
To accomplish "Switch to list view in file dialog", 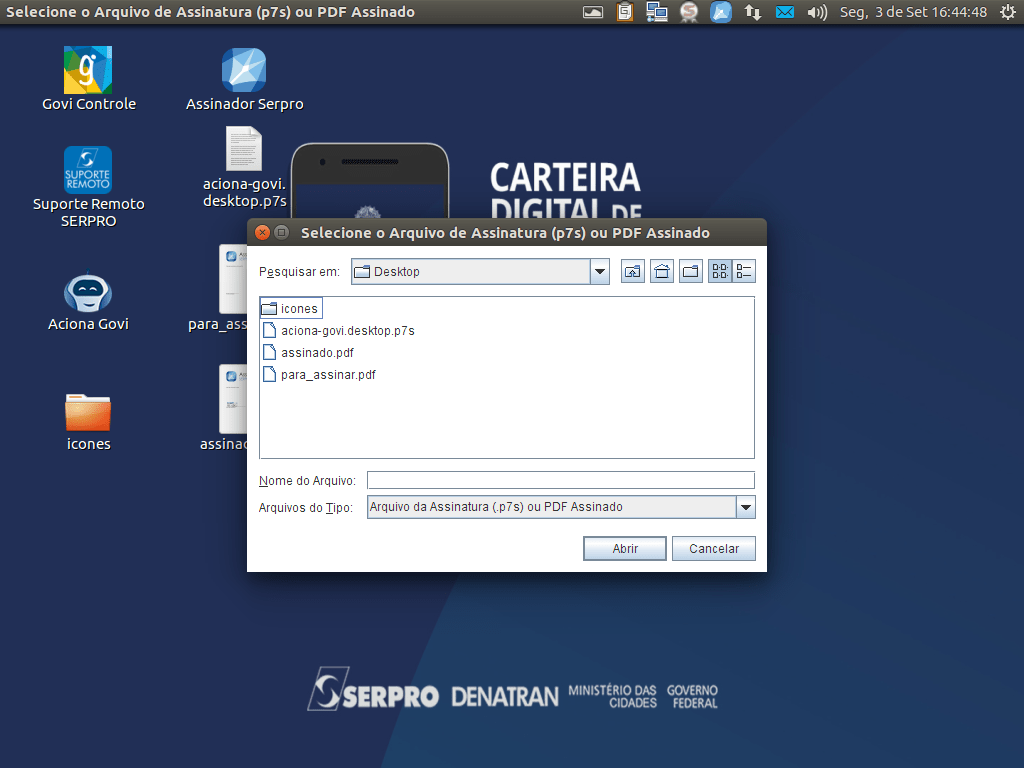I will tap(720, 272).
